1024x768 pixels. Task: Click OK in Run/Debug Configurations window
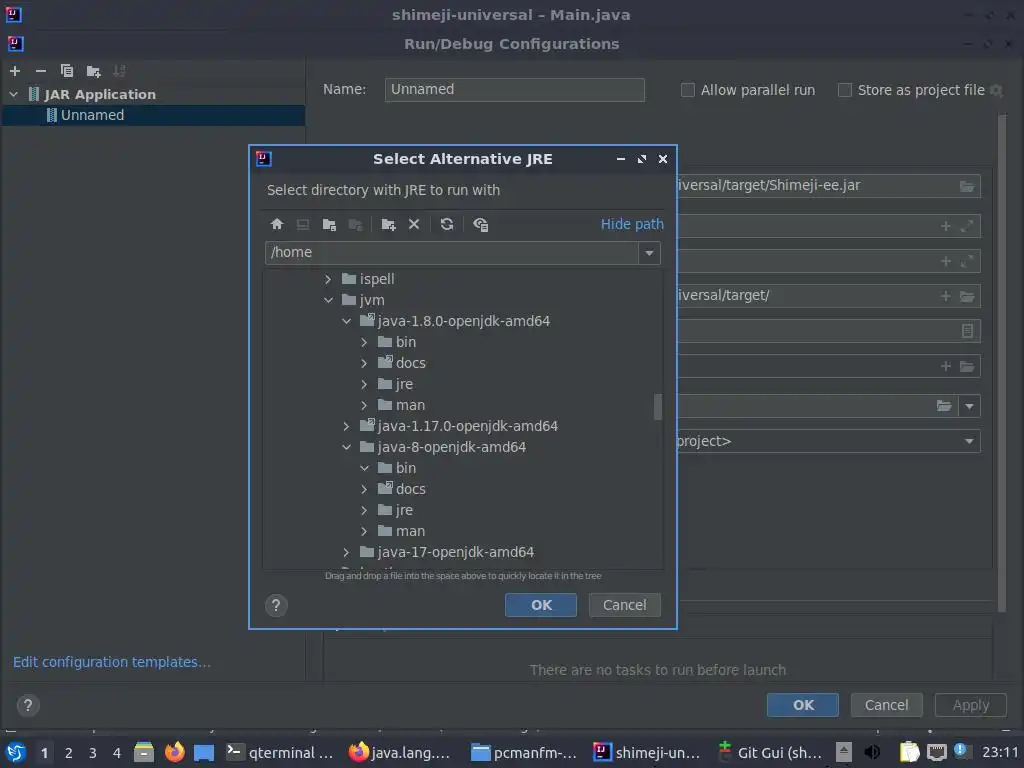(803, 705)
